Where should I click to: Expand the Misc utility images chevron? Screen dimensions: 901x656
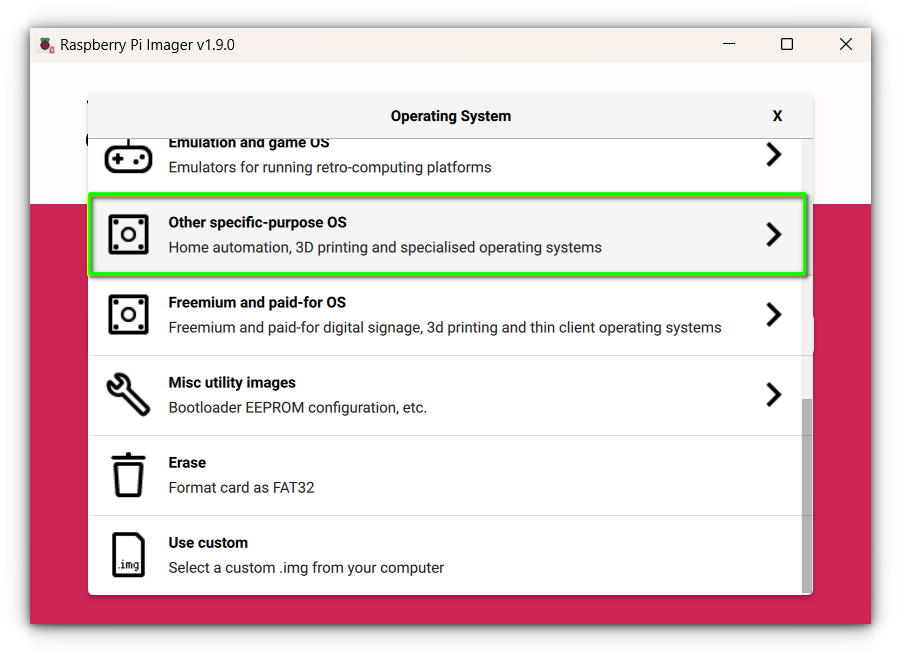pyautogui.click(x=773, y=394)
